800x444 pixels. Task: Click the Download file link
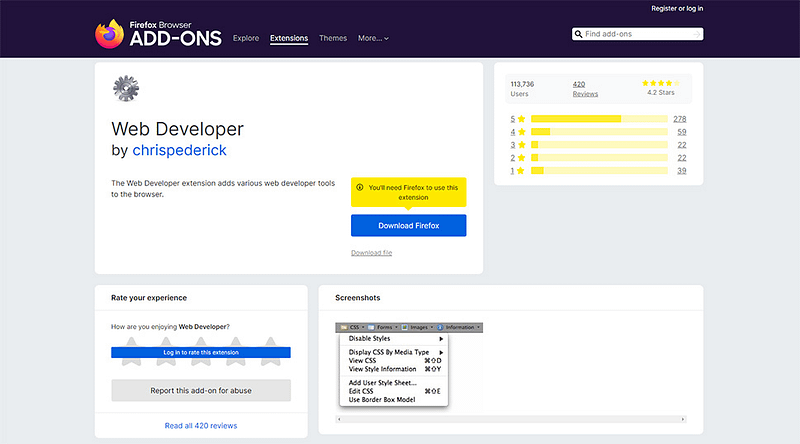(x=371, y=253)
